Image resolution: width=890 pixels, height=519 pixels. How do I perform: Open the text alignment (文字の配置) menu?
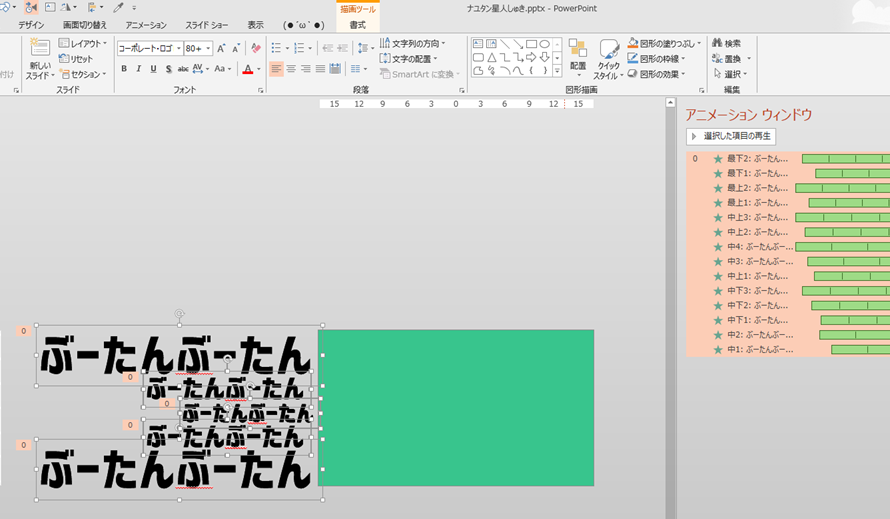point(408,59)
